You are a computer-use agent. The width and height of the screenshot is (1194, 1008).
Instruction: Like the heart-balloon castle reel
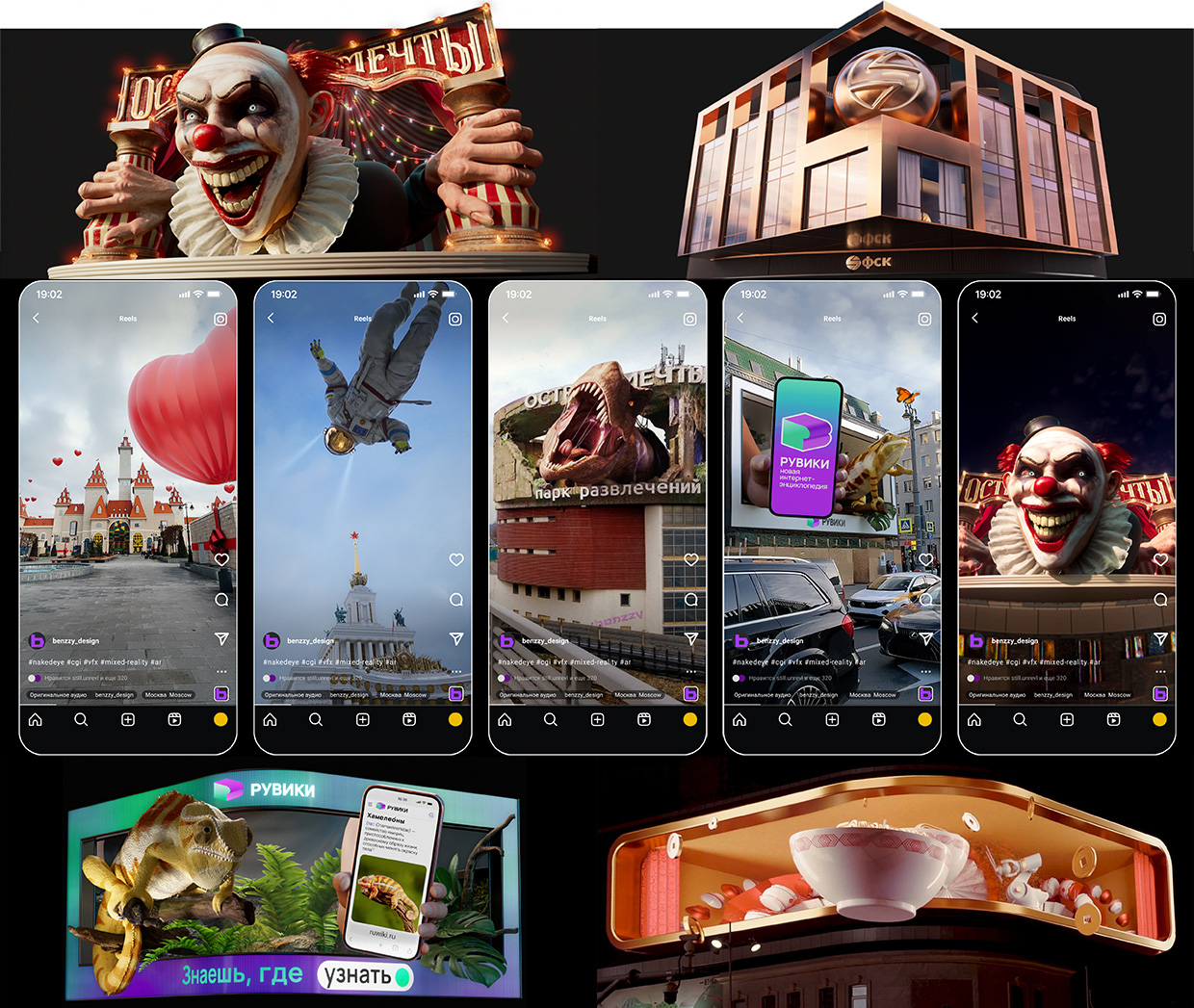[x=221, y=559]
